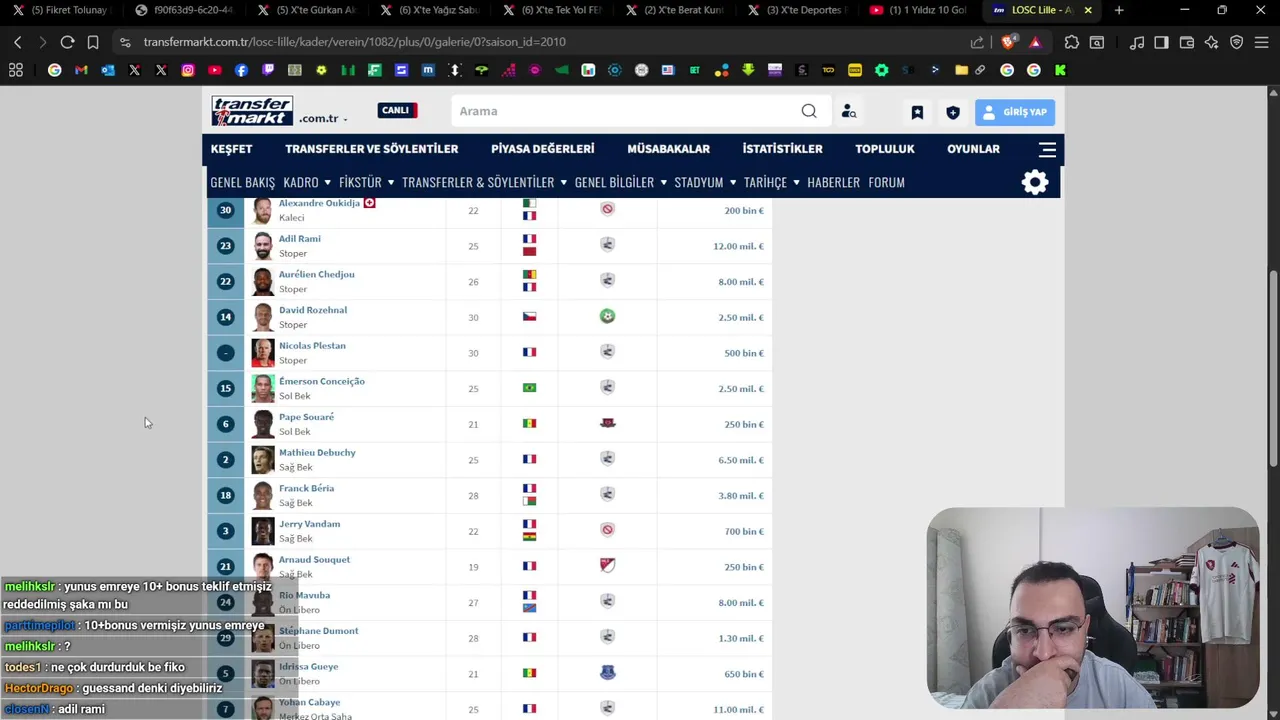Click Yohan Cabaye's 11.00 mil. € value
Viewport: 1280px width, 720px height.
point(739,710)
